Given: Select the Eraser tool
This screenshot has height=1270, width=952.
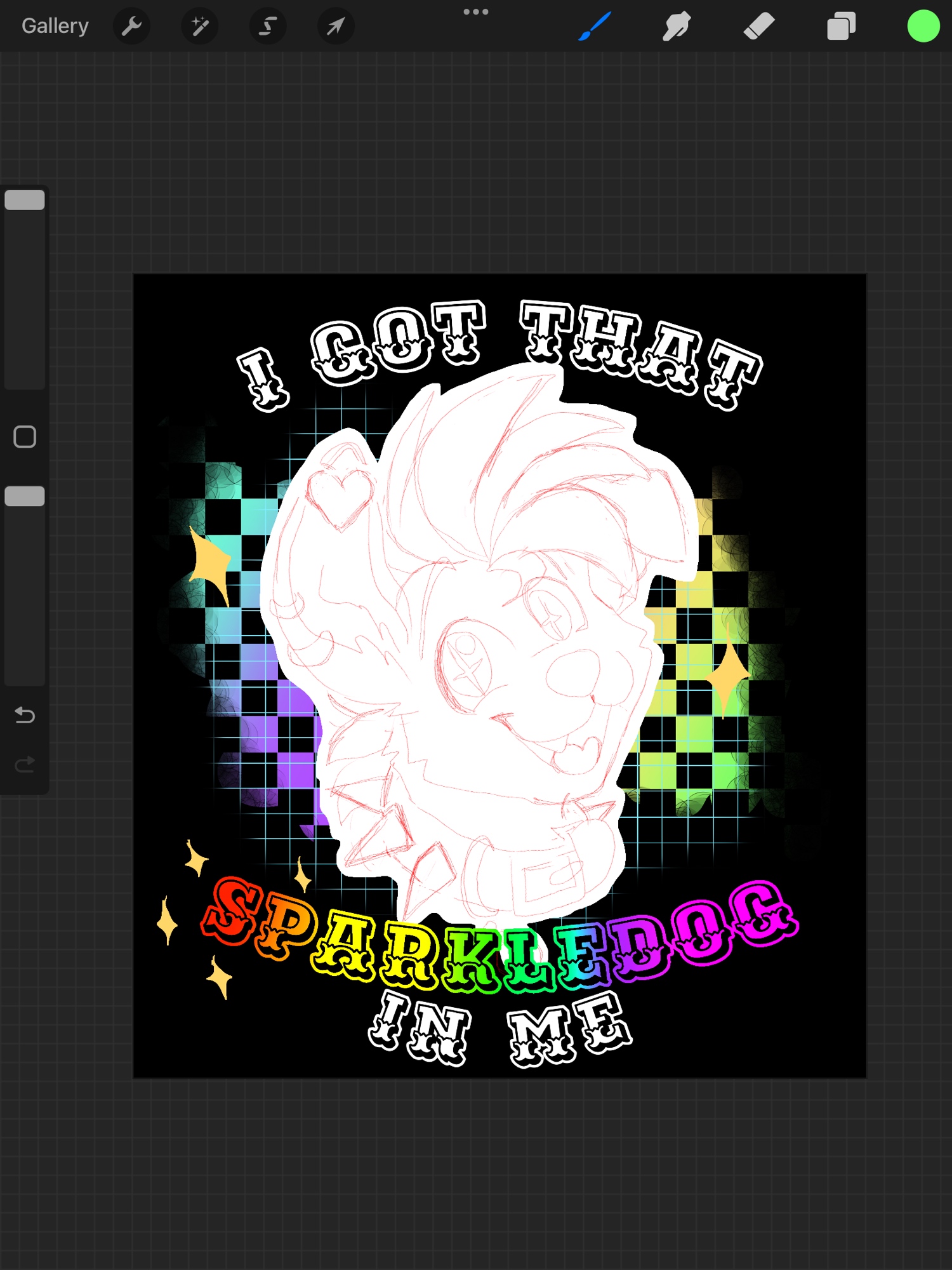Looking at the screenshot, I should tap(759, 26).
